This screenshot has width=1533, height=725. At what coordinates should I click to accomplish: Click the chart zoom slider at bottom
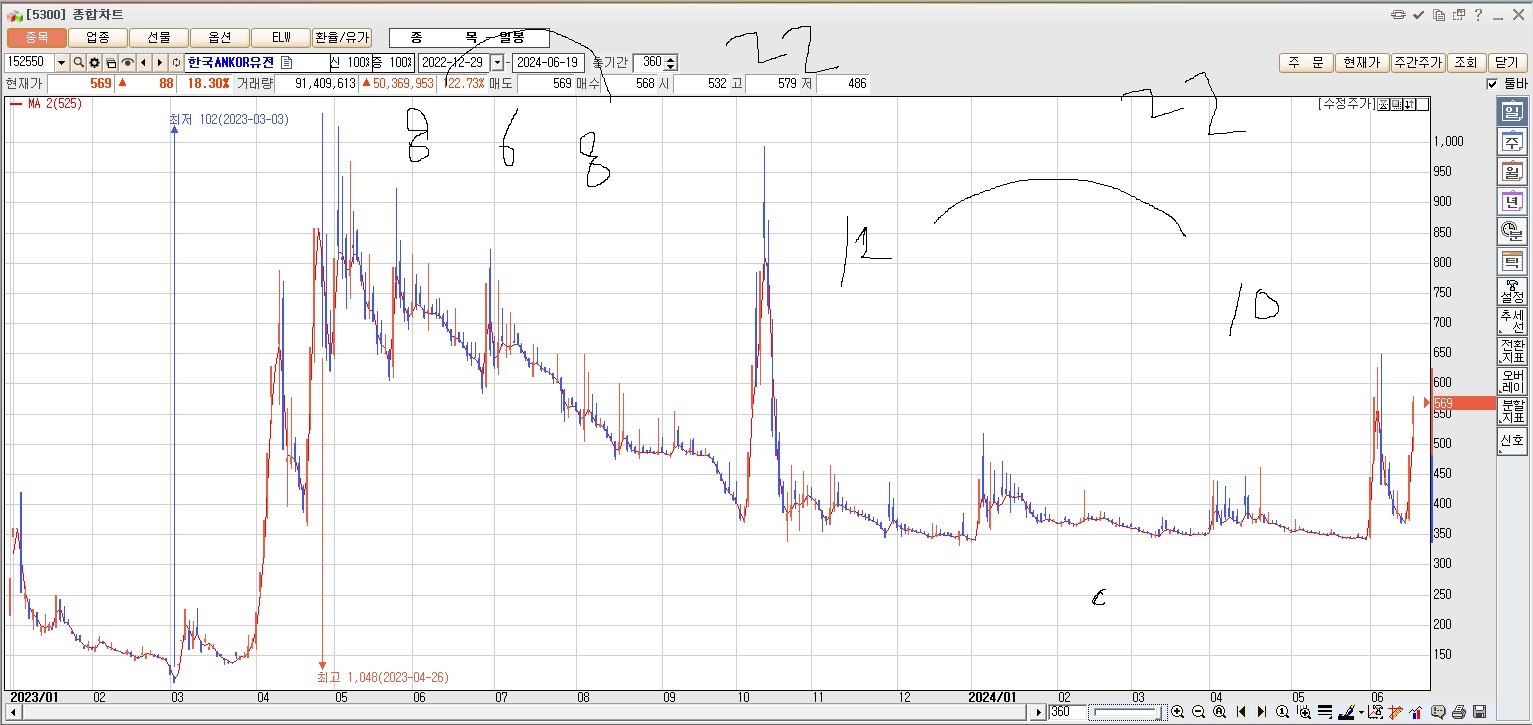pyautogui.click(x=1127, y=712)
